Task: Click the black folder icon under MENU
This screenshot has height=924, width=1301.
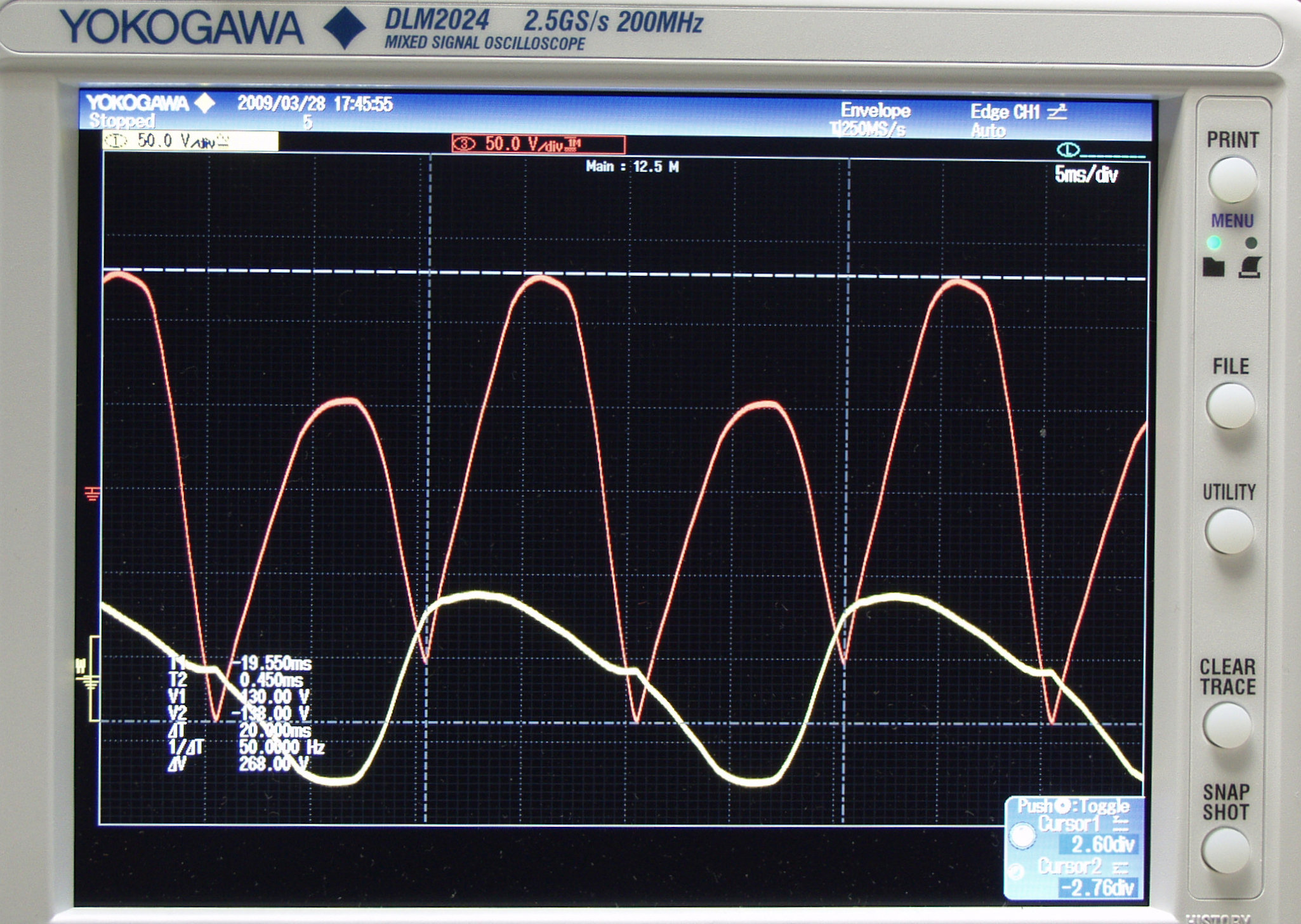Action: [x=1213, y=267]
